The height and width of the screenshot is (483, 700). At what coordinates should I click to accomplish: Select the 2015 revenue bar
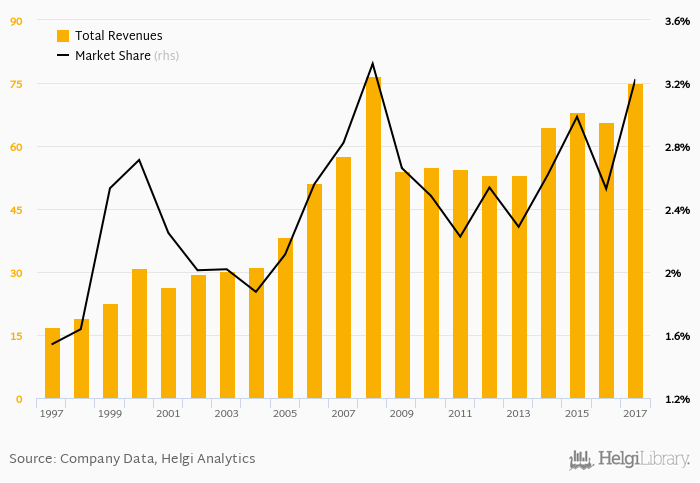tap(577, 256)
